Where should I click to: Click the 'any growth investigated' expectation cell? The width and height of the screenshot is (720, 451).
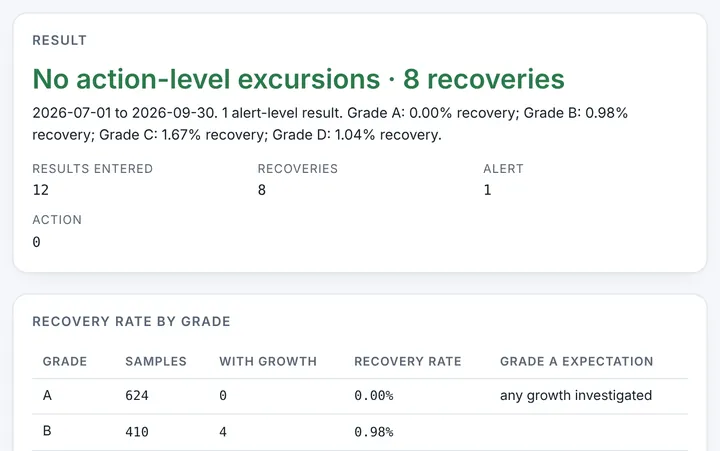[576, 395]
